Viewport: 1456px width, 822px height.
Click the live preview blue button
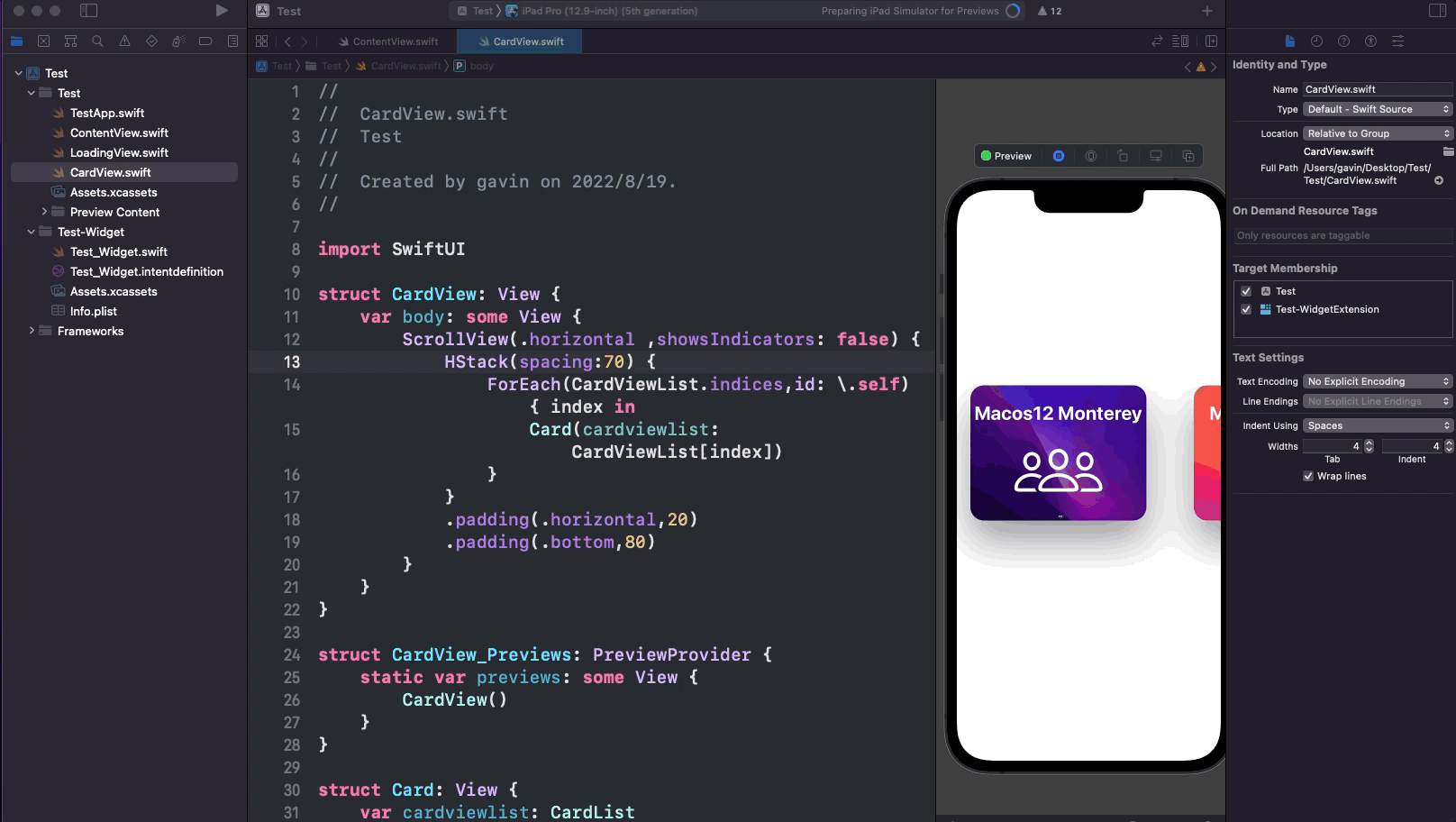click(x=1059, y=156)
